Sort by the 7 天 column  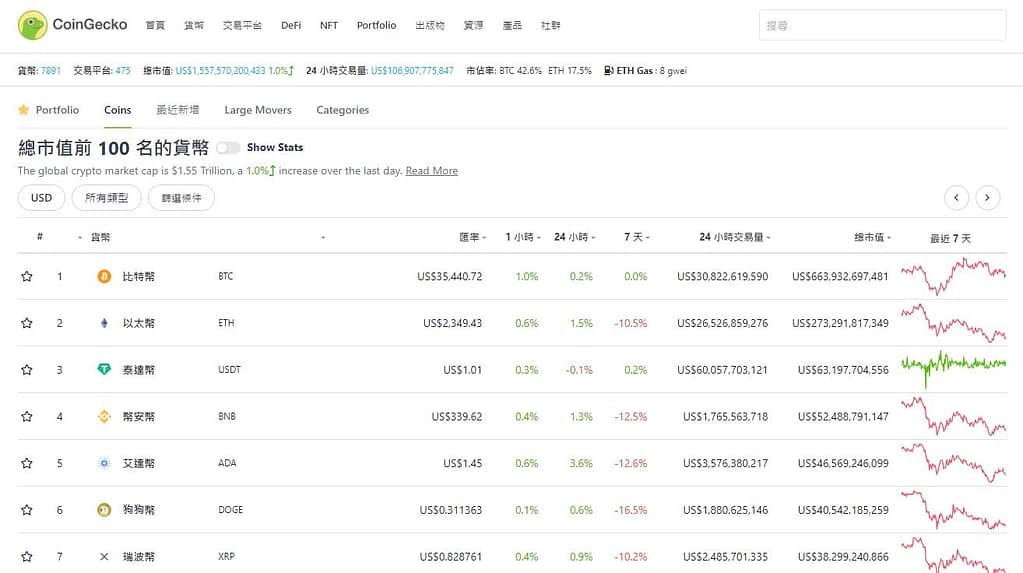coord(636,237)
